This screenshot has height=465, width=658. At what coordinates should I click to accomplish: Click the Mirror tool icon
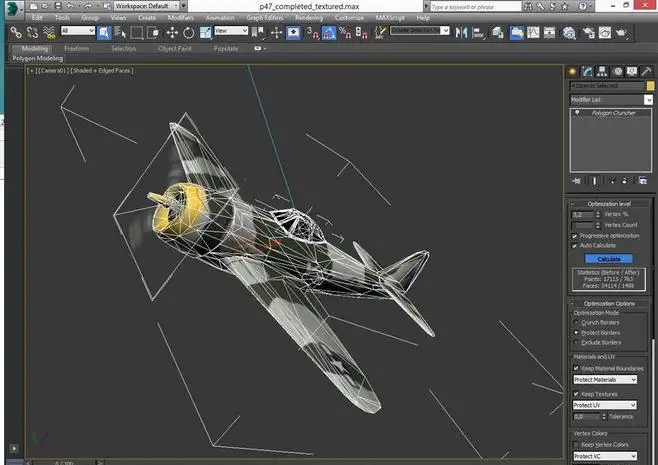click(461, 32)
